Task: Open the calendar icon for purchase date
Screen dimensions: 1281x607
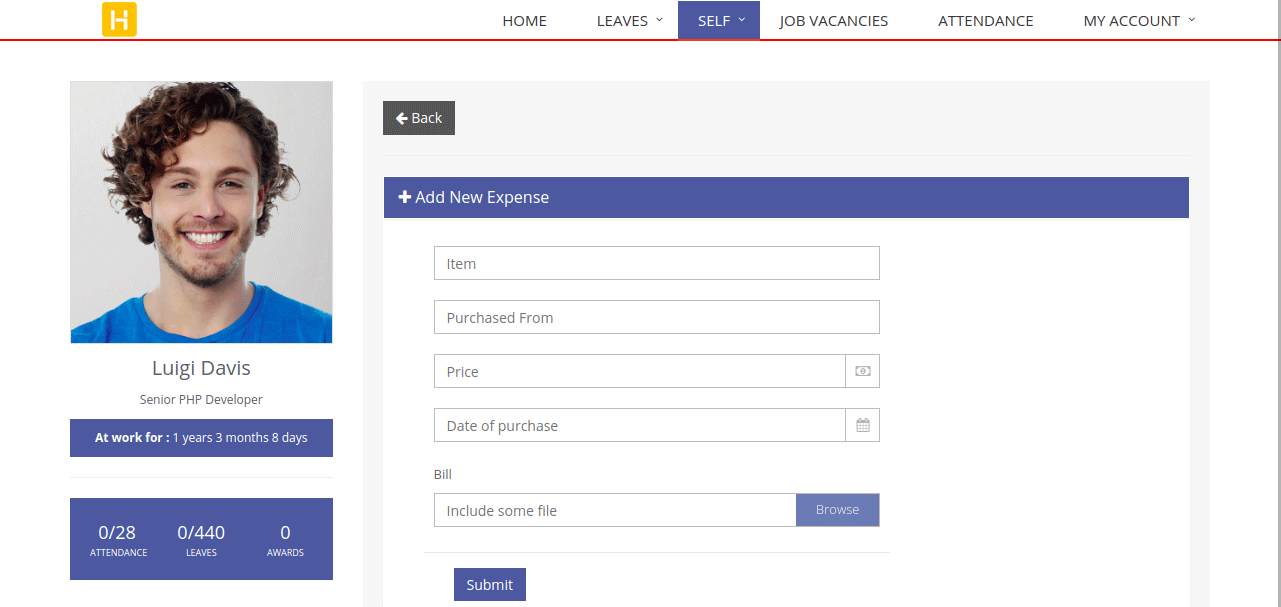Action: 862,425
